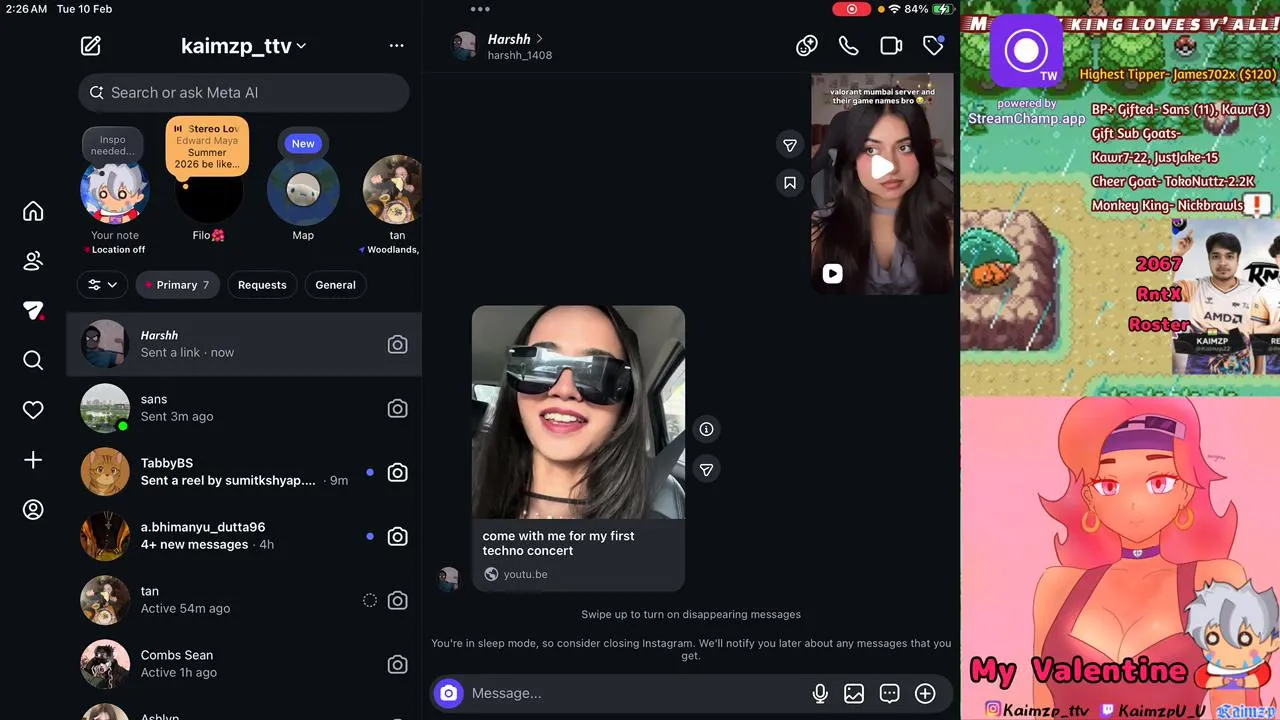The image size is (1280, 720).
Task: Open conversation with TabbyBS
Action: pyautogui.click(x=244, y=472)
